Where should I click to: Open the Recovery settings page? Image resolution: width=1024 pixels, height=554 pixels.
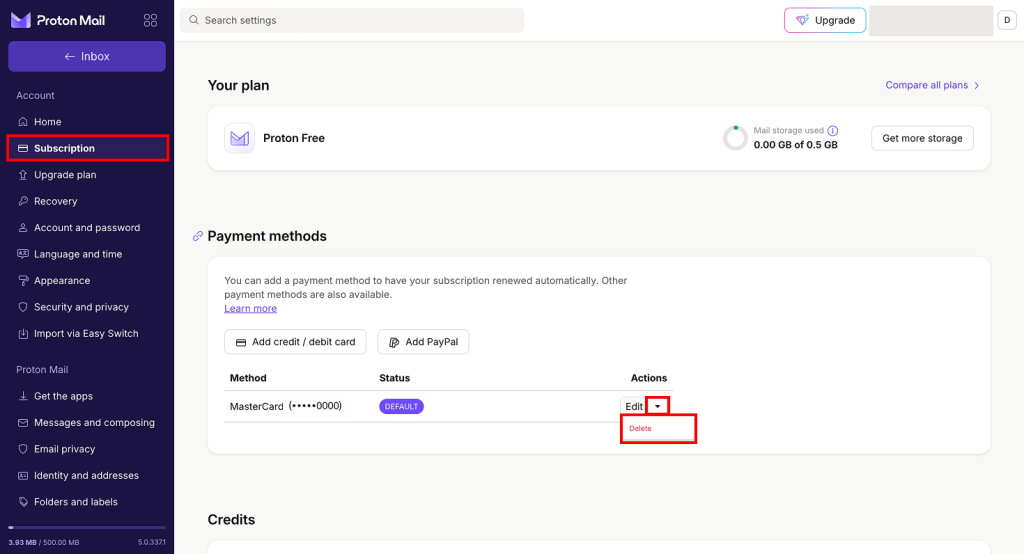(55, 201)
